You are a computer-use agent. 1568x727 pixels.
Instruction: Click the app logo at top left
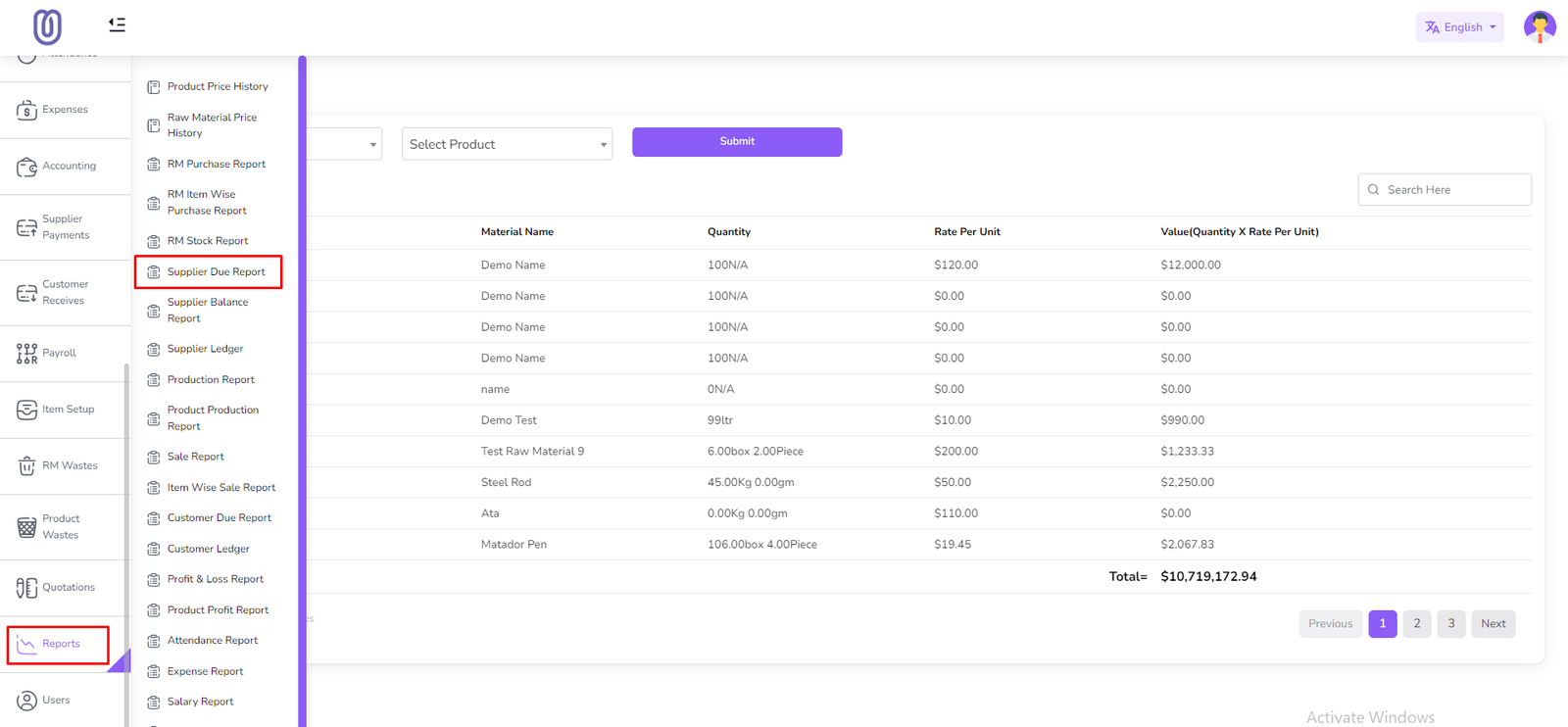point(47,26)
